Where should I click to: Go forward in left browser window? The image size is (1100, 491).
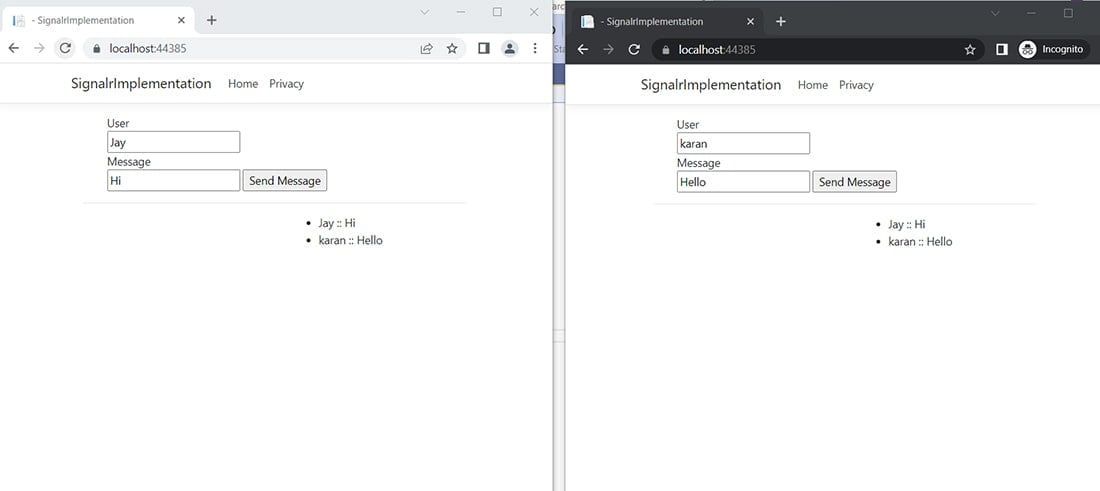[39, 48]
